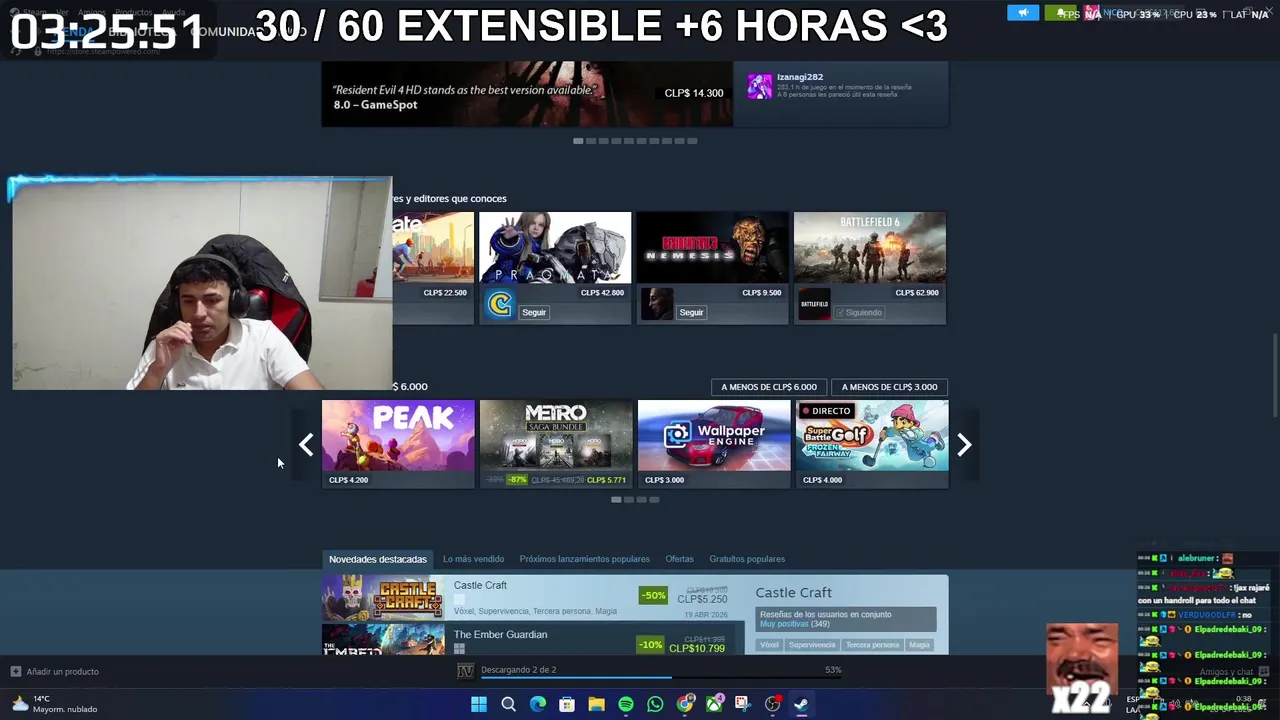Select last dot of the top featured carousel
This screenshot has width=1280, height=720.
coord(692,141)
